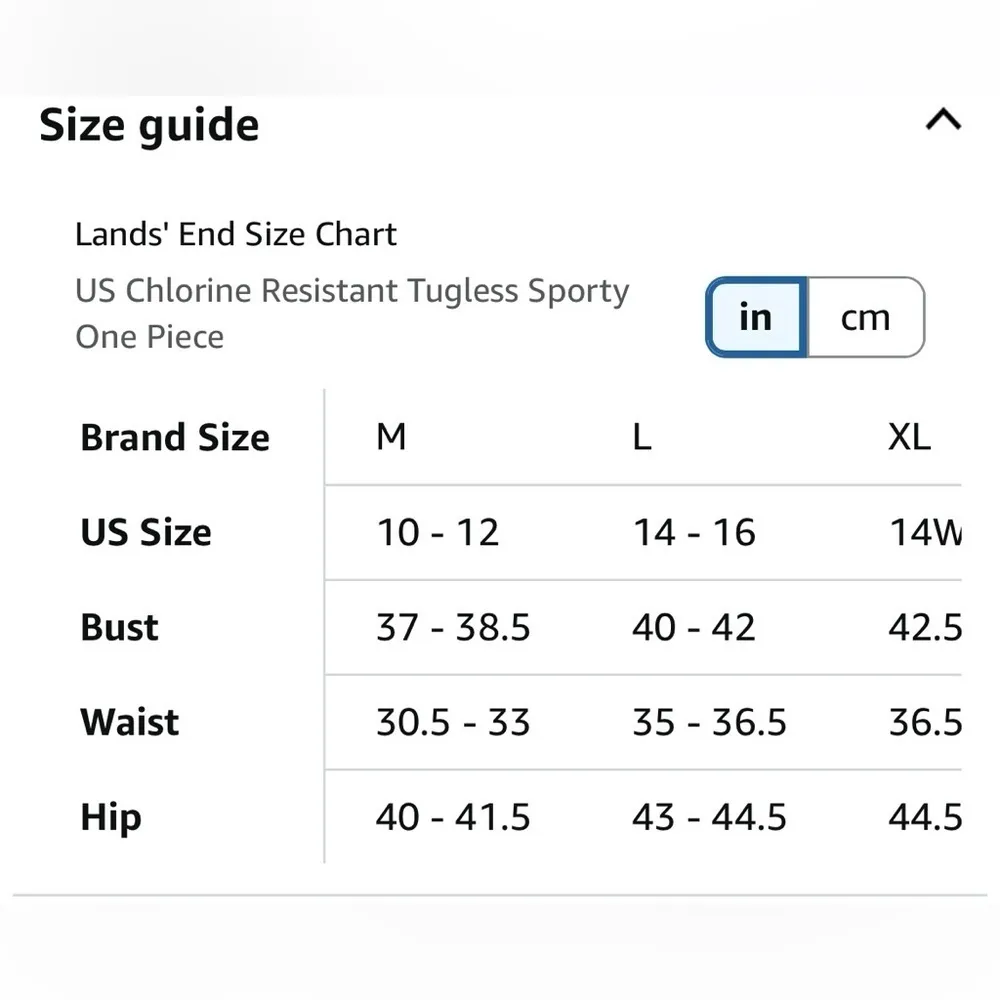This screenshot has height=1000, width=1000.
Task: Click the Waist row label
Action: click(x=130, y=722)
